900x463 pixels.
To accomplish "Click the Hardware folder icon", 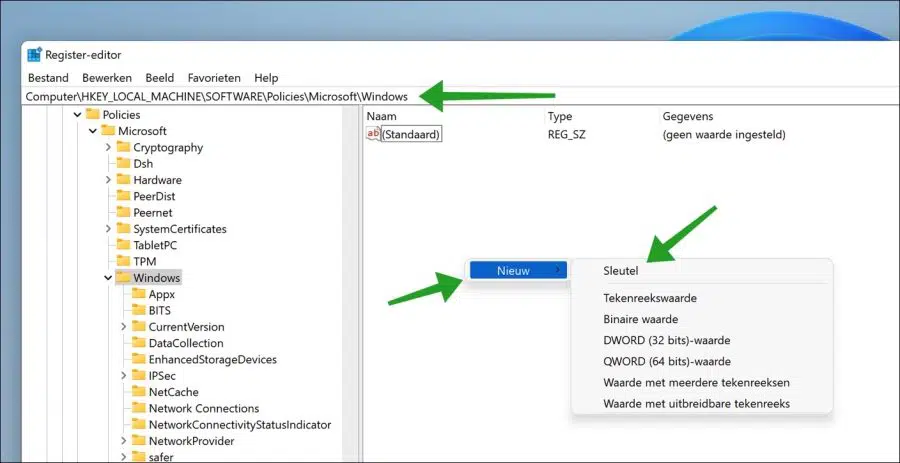I will 123,180.
